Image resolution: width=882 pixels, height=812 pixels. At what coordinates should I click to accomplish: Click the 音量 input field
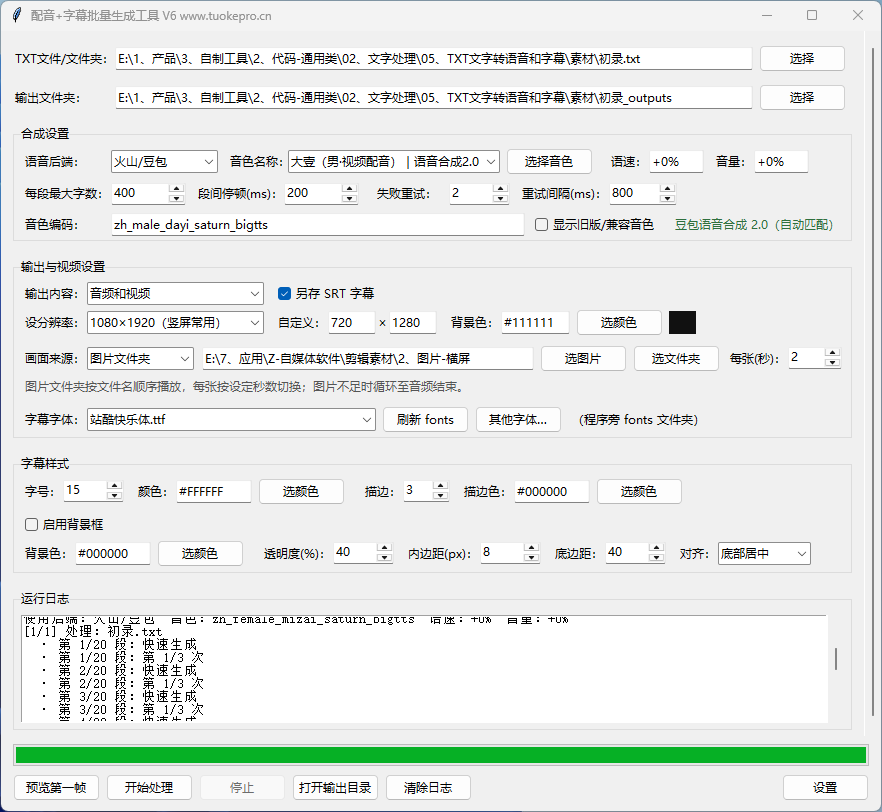click(781, 162)
